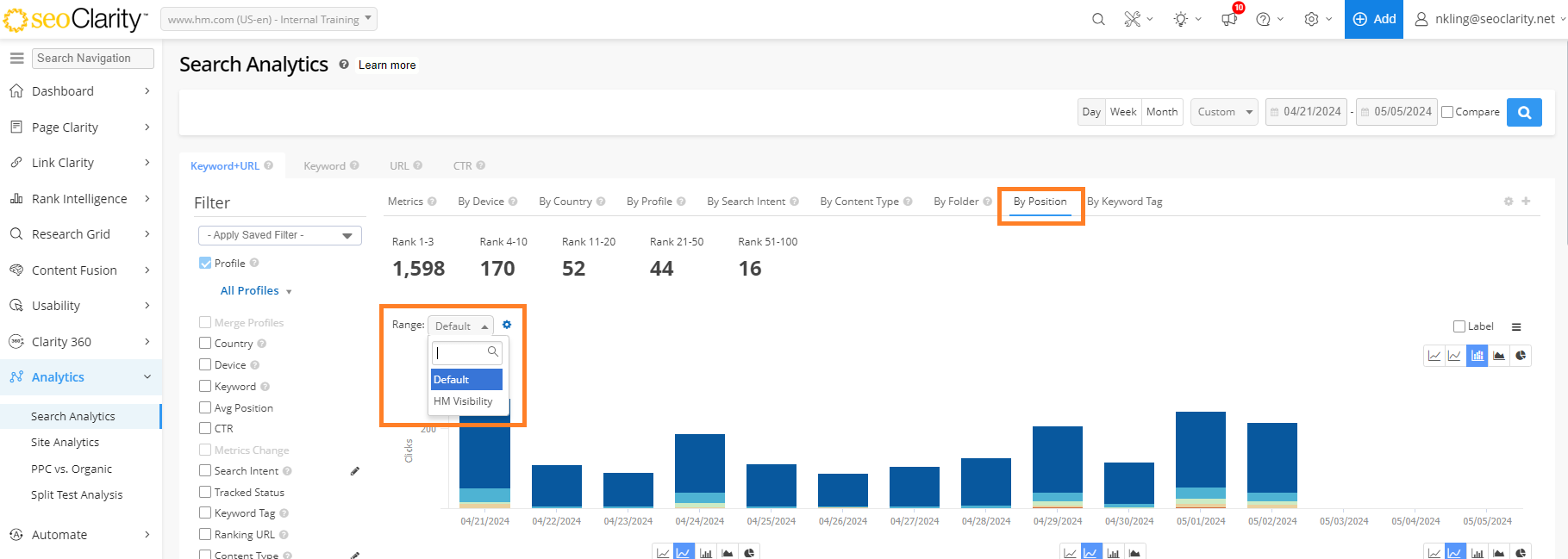Expand Rank Intelligence in the sidebar
Viewport: 1568px width, 559px height.
pos(79,199)
